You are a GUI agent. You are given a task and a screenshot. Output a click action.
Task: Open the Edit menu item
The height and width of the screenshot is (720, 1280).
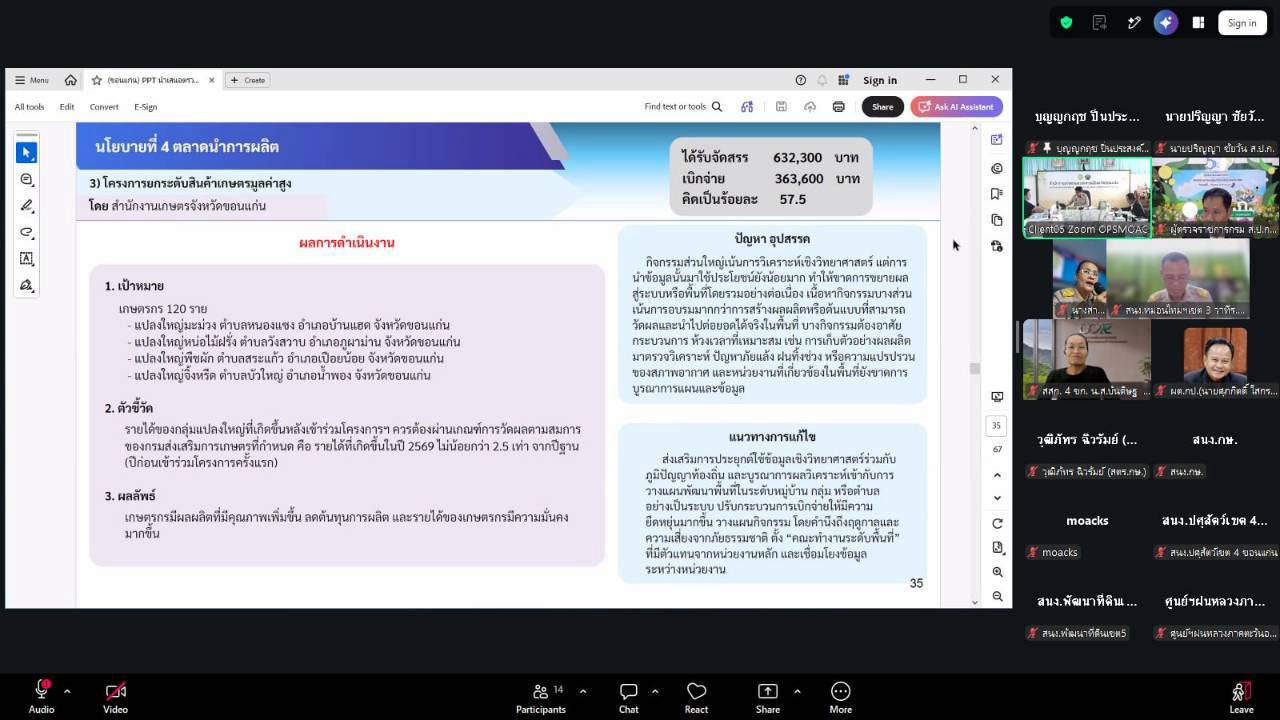[x=67, y=107]
